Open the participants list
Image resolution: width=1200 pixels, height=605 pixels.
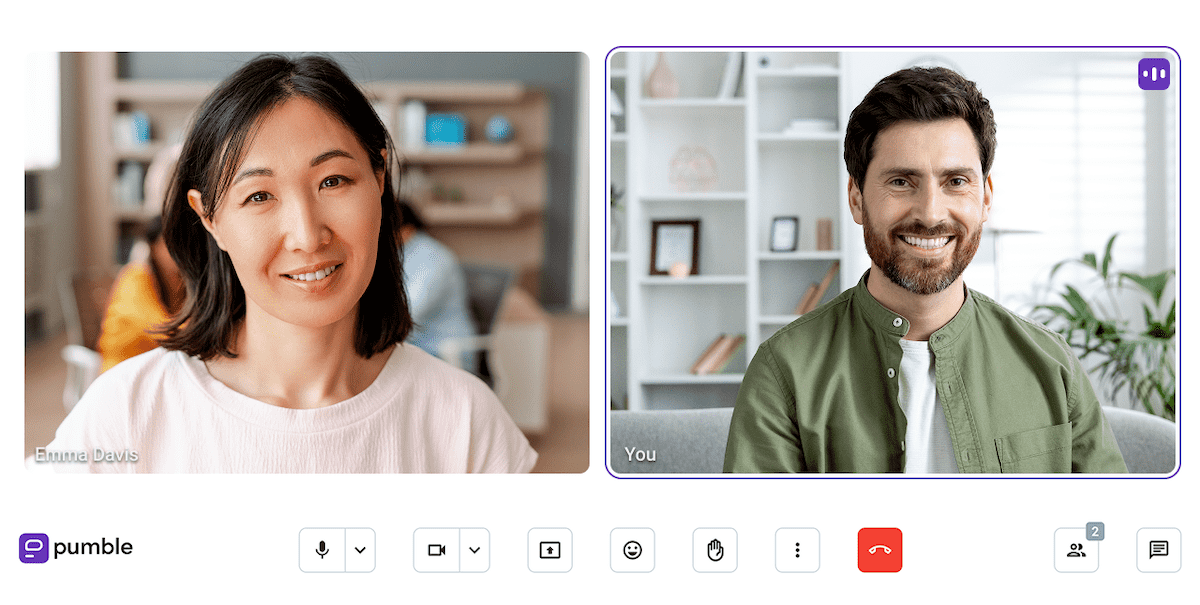point(1076,549)
